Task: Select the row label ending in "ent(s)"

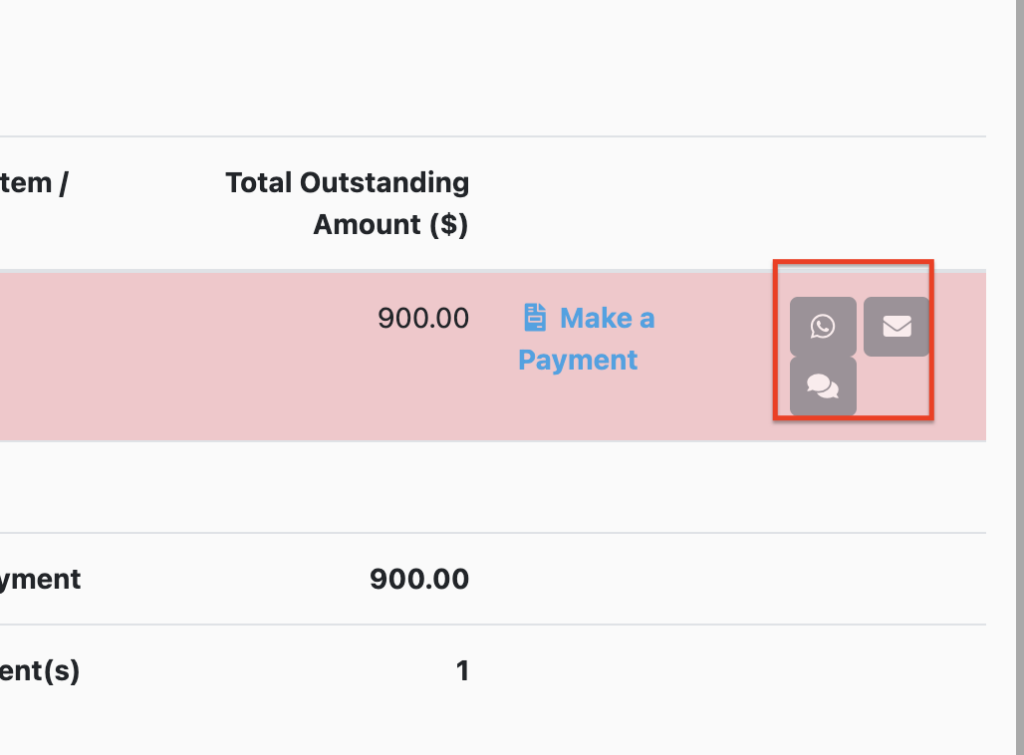Action: pos(40,671)
